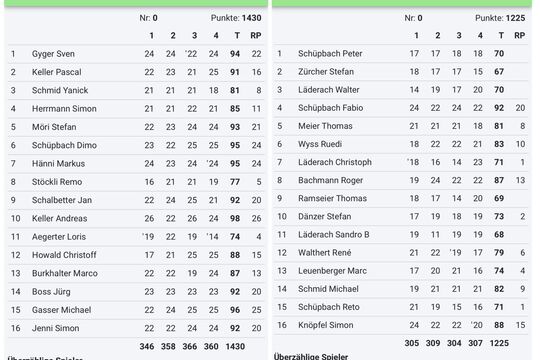Click RP column header in right table
Viewport: 540px width, 360px height.
click(x=520, y=35)
